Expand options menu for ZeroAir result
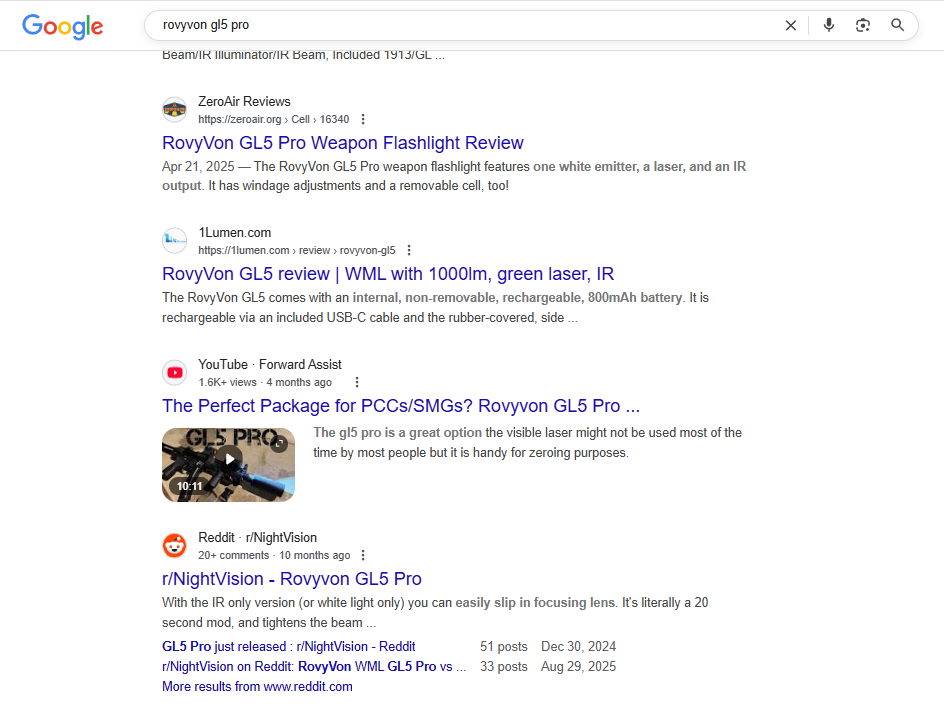The image size is (944, 723). 362,119
